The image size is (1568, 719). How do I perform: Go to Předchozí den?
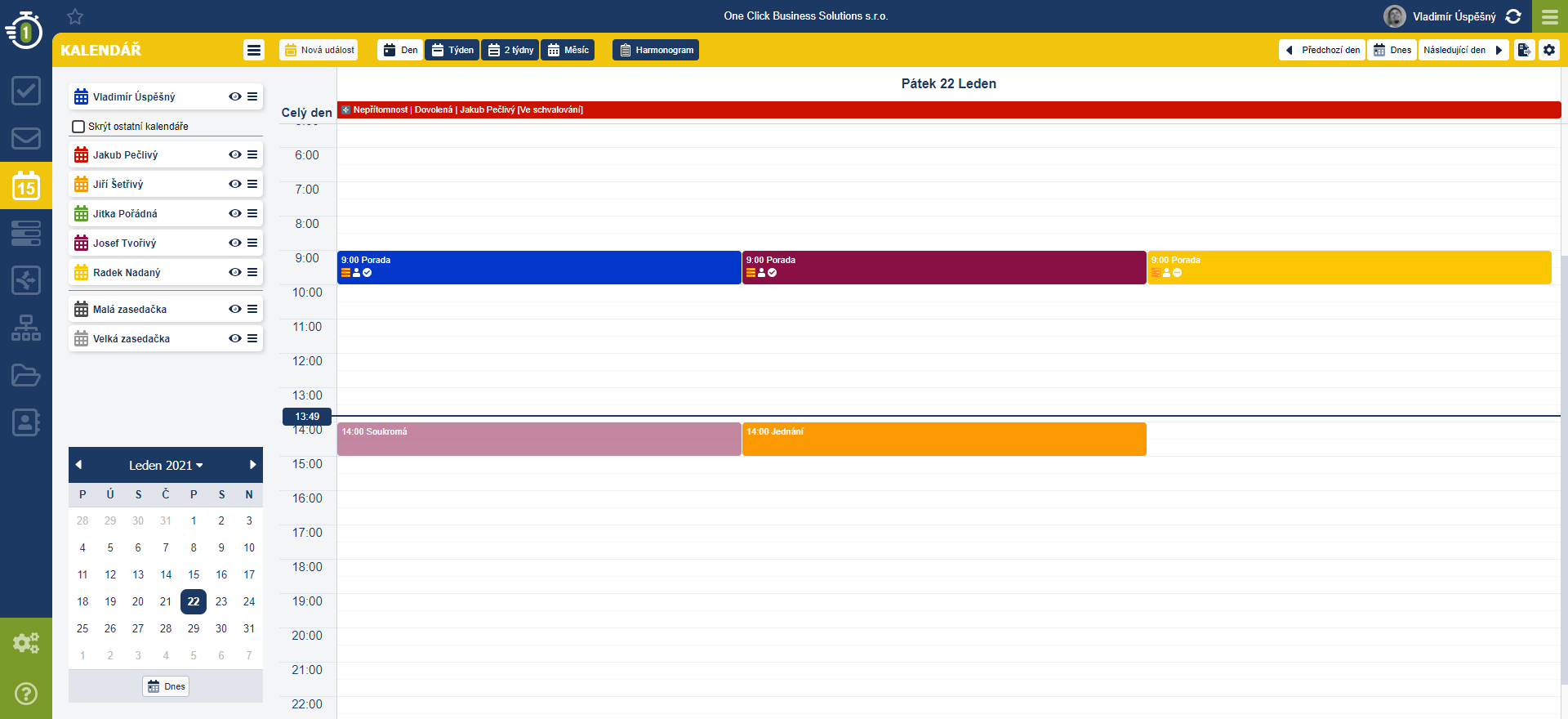tap(1322, 50)
